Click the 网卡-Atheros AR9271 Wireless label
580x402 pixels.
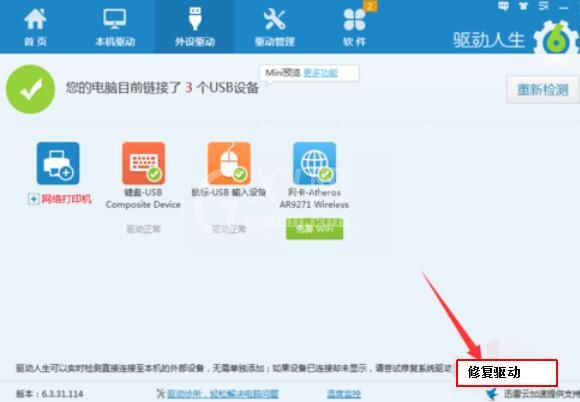[x=314, y=198]
